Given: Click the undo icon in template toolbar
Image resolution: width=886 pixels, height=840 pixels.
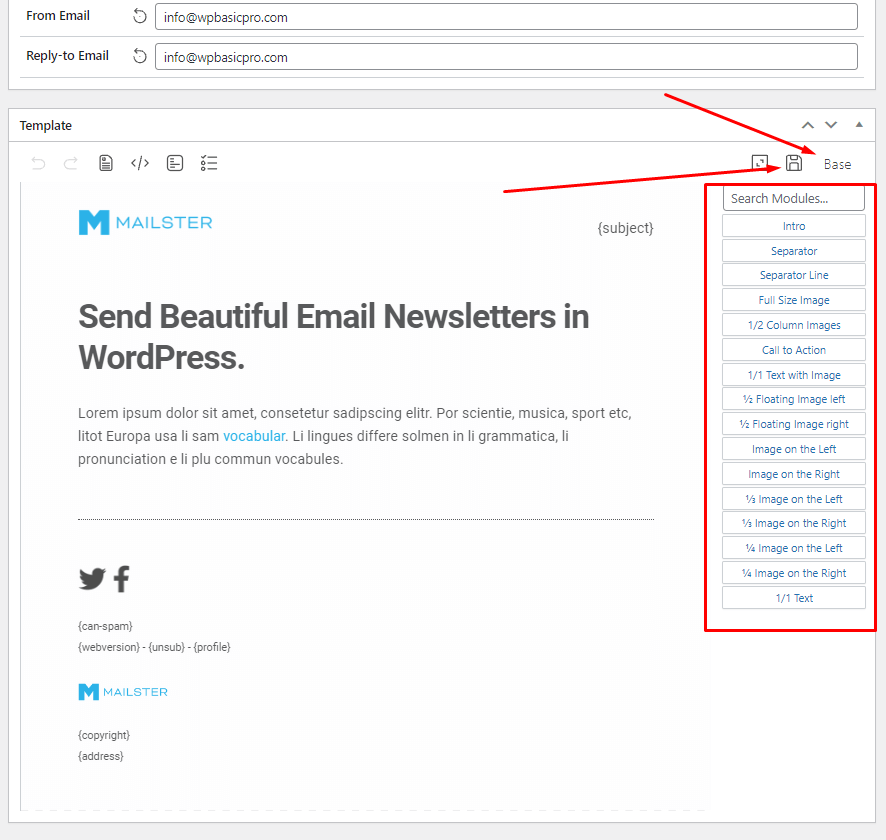Looking at the screenshot, I should tap(38, 163).
